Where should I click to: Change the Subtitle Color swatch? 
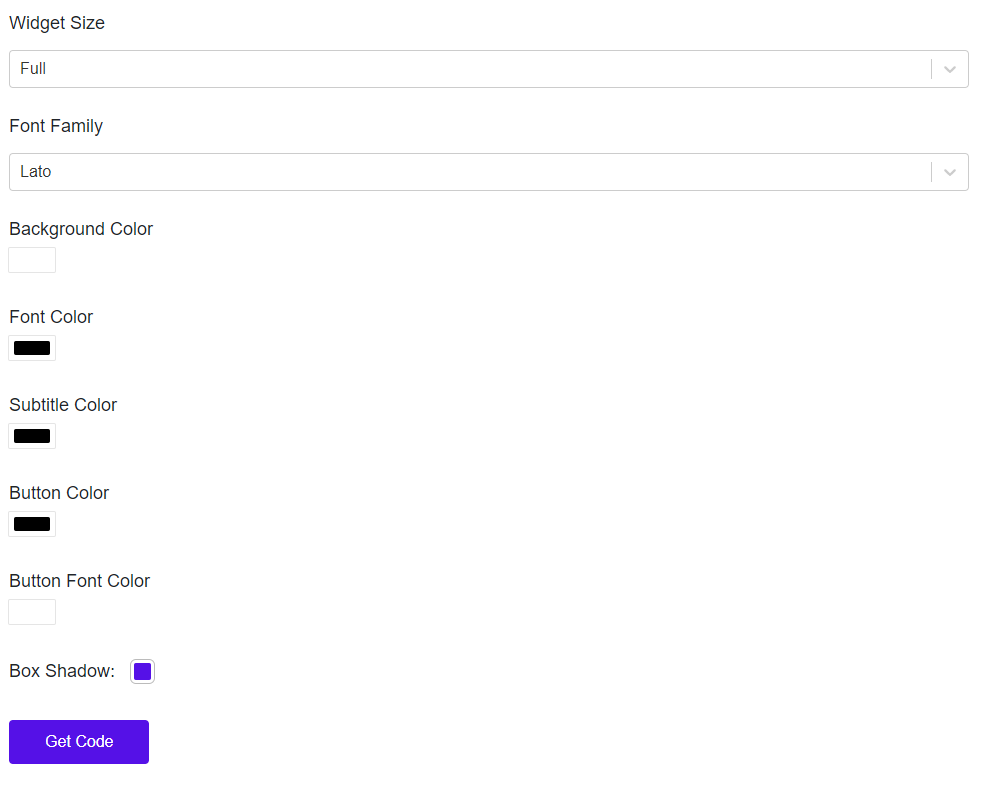click(x=32, y=436)
